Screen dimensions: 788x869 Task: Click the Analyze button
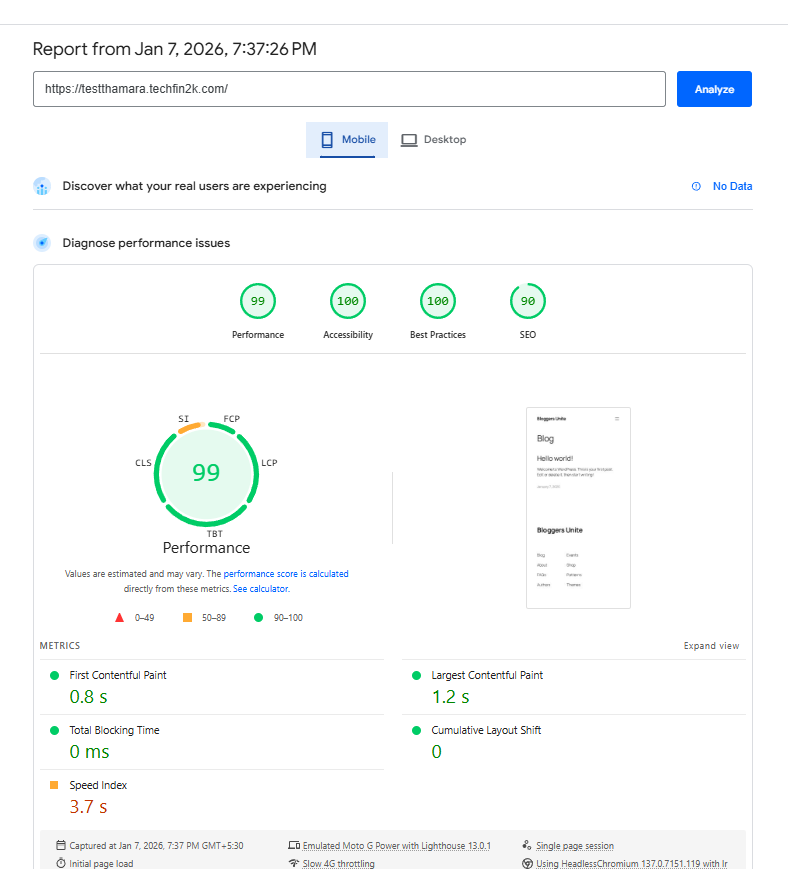[714, 89]
